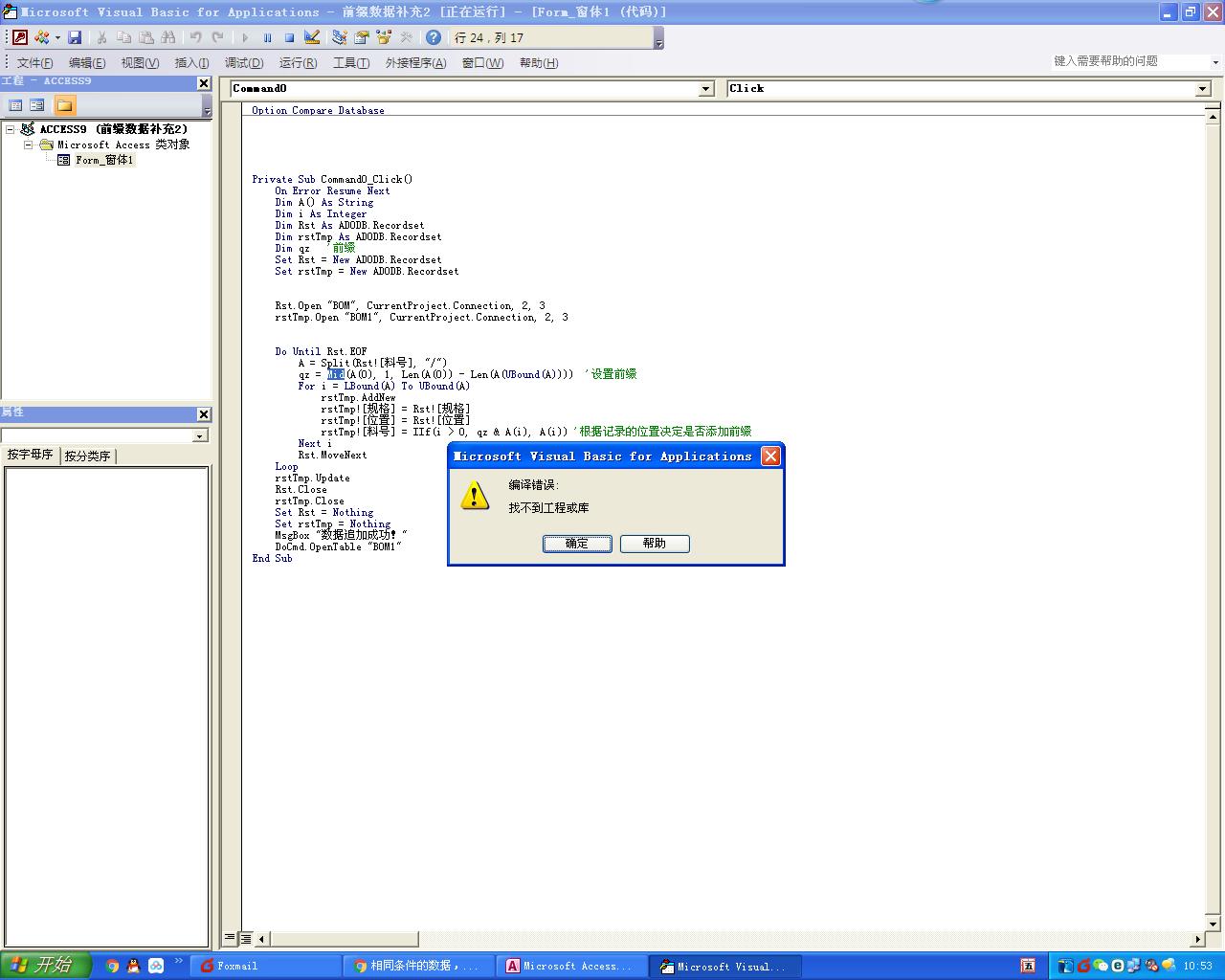
Task: Save the project with the floppy disk icon
Action: 75,37
